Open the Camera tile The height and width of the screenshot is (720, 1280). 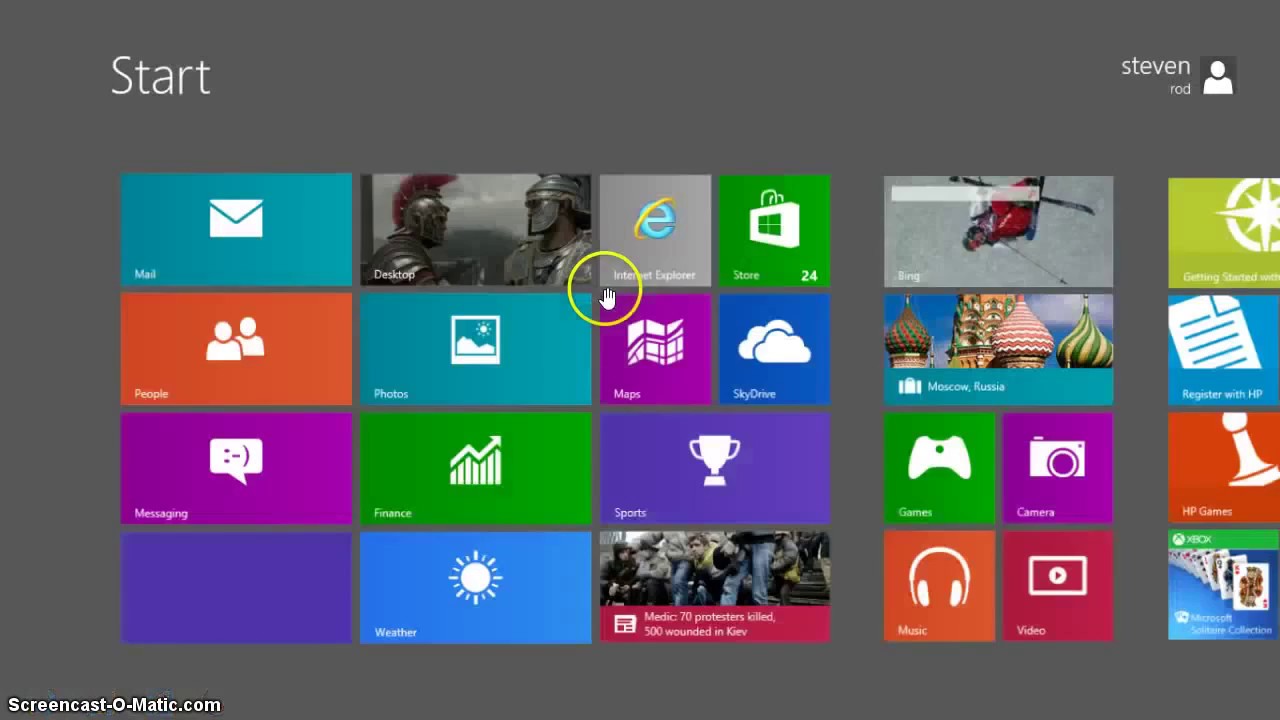(x=1058, y=467)
